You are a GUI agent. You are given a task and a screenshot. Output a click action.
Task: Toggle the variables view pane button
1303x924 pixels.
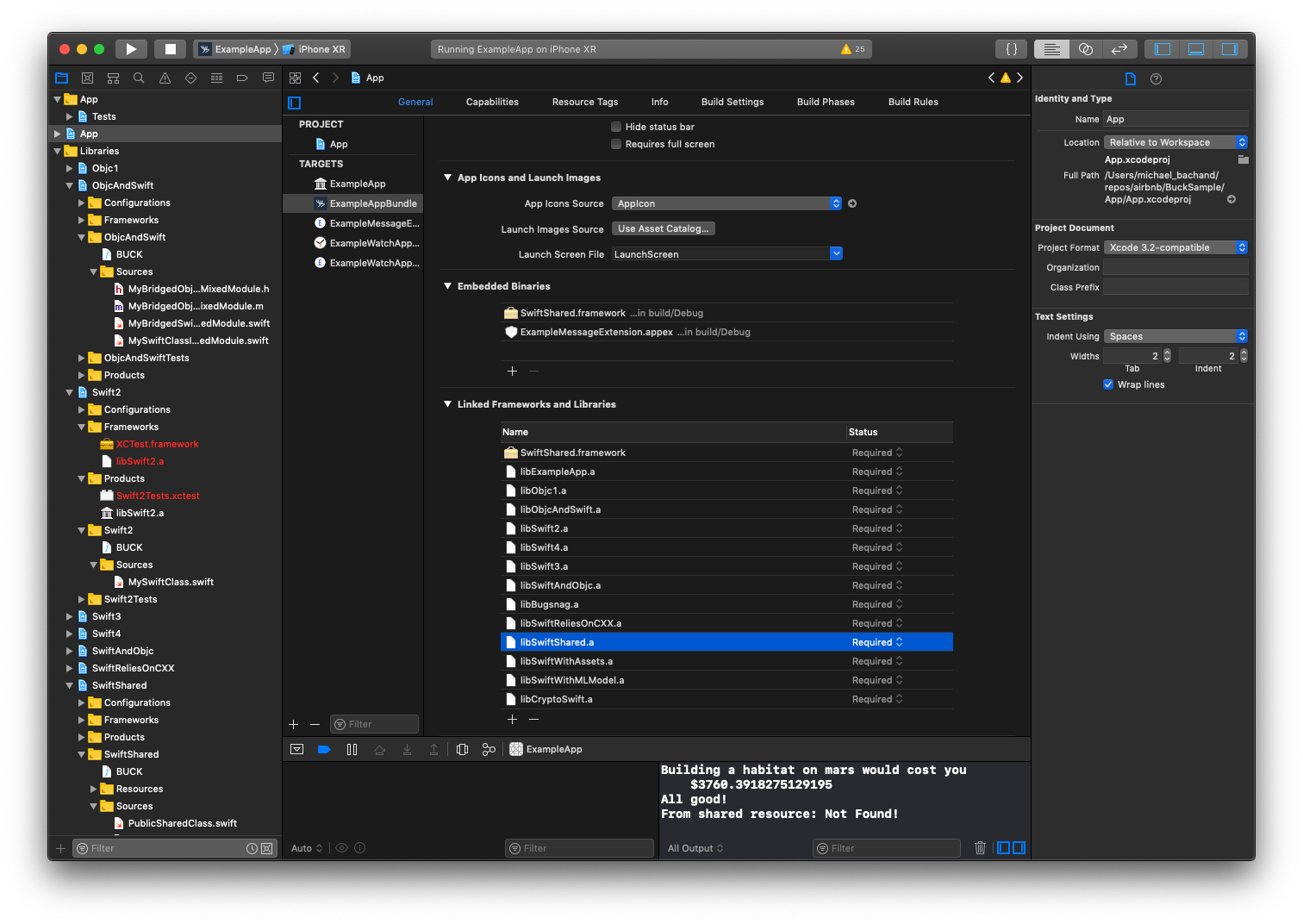1003,848
